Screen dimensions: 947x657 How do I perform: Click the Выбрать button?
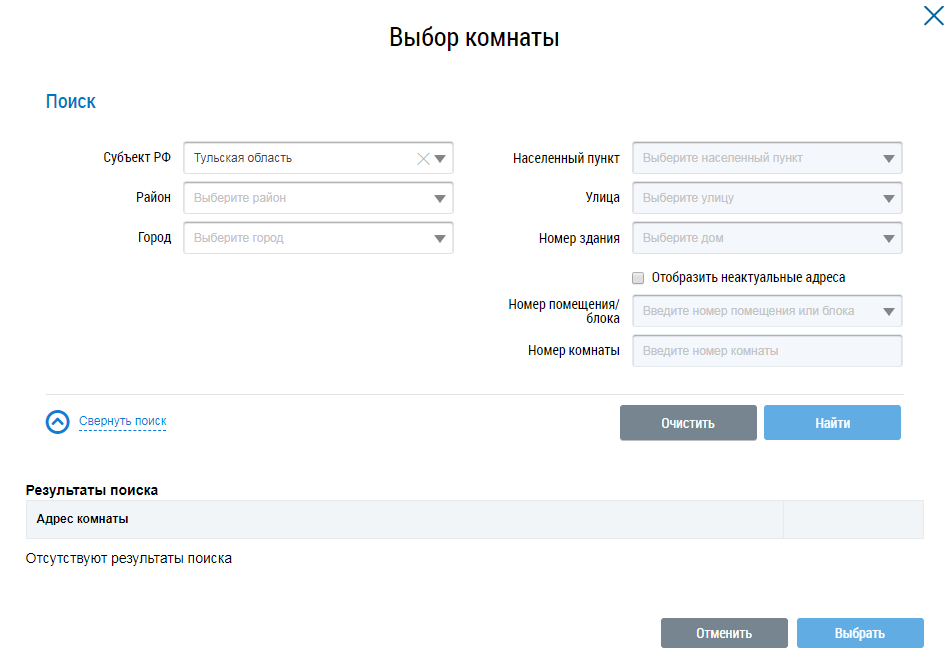coord(859,633)
